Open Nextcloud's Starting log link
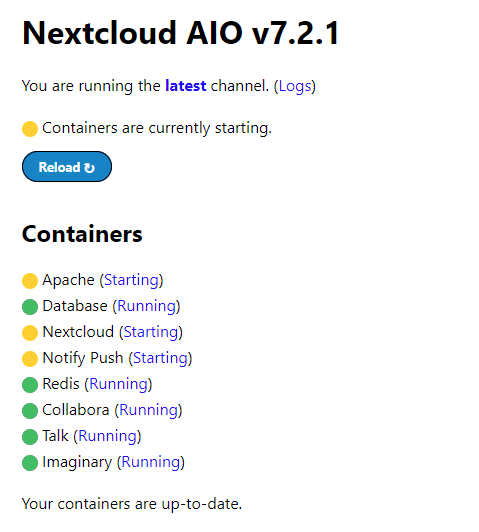 [151, 332]
